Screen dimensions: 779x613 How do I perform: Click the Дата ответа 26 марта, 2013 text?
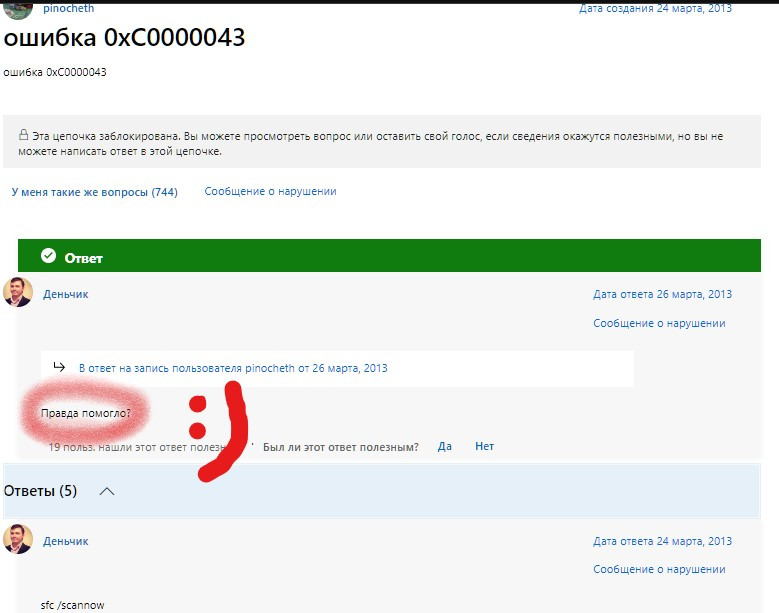(x=662, y=294)
